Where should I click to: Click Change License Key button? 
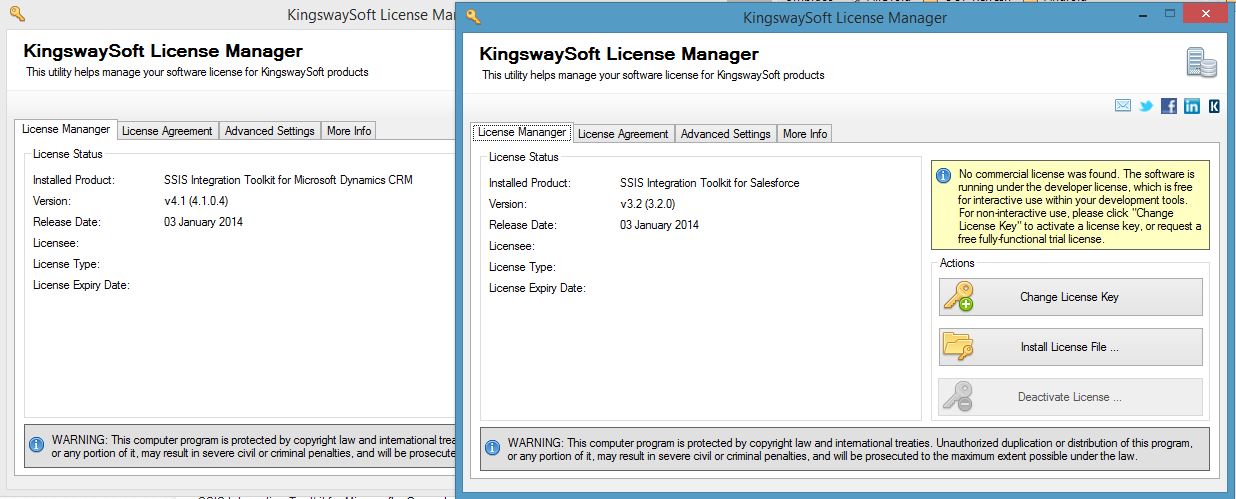pos(1070,297)
